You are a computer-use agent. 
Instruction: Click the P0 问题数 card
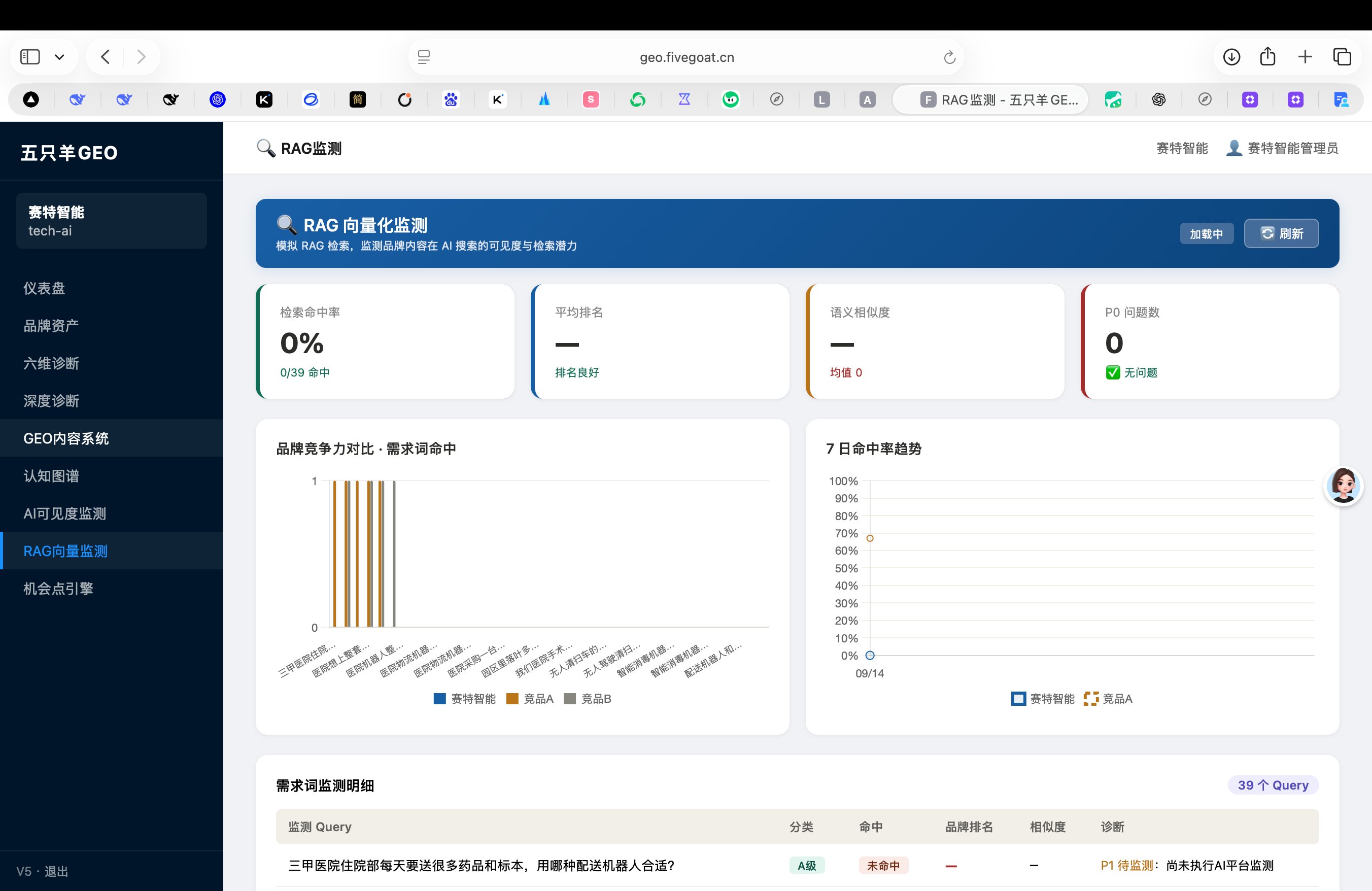1210,341
